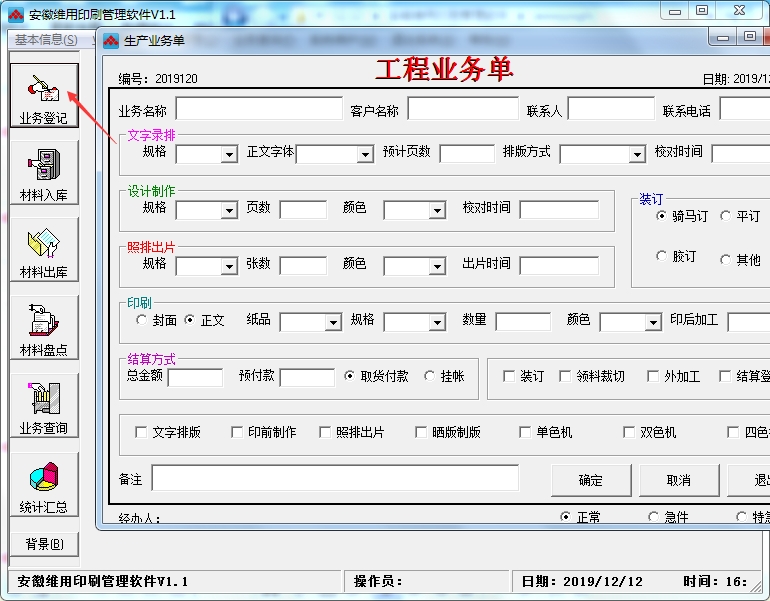Open the 材料出库 sidebar icon
Image resolution: width=770 pixels, height=601 pixels.
point(43,251)
